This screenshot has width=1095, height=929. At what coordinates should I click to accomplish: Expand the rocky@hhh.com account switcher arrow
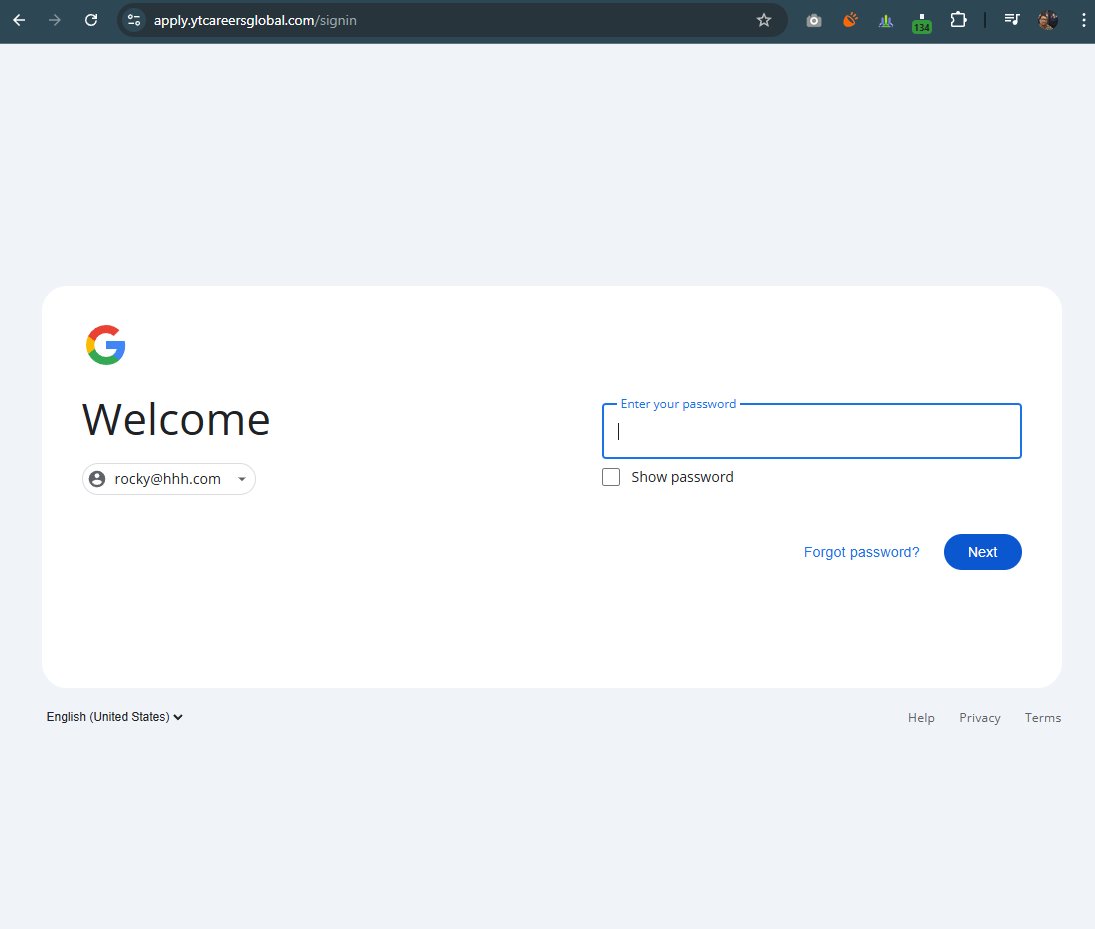pyautogui.click(x=242, y=479)
